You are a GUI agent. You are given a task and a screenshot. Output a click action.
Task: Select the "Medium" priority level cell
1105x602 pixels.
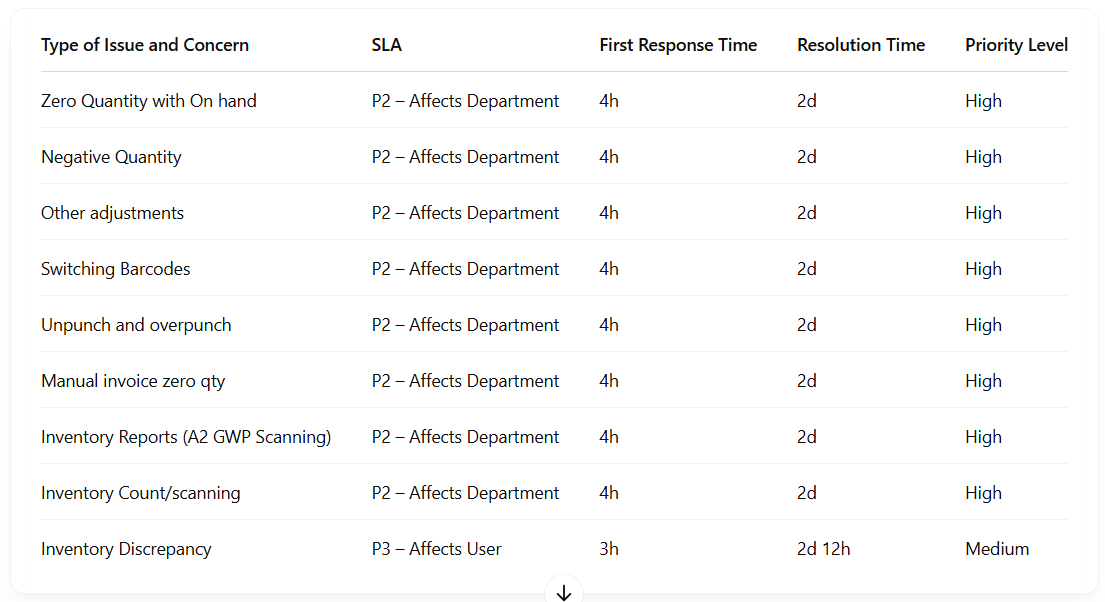coord(997,549)
